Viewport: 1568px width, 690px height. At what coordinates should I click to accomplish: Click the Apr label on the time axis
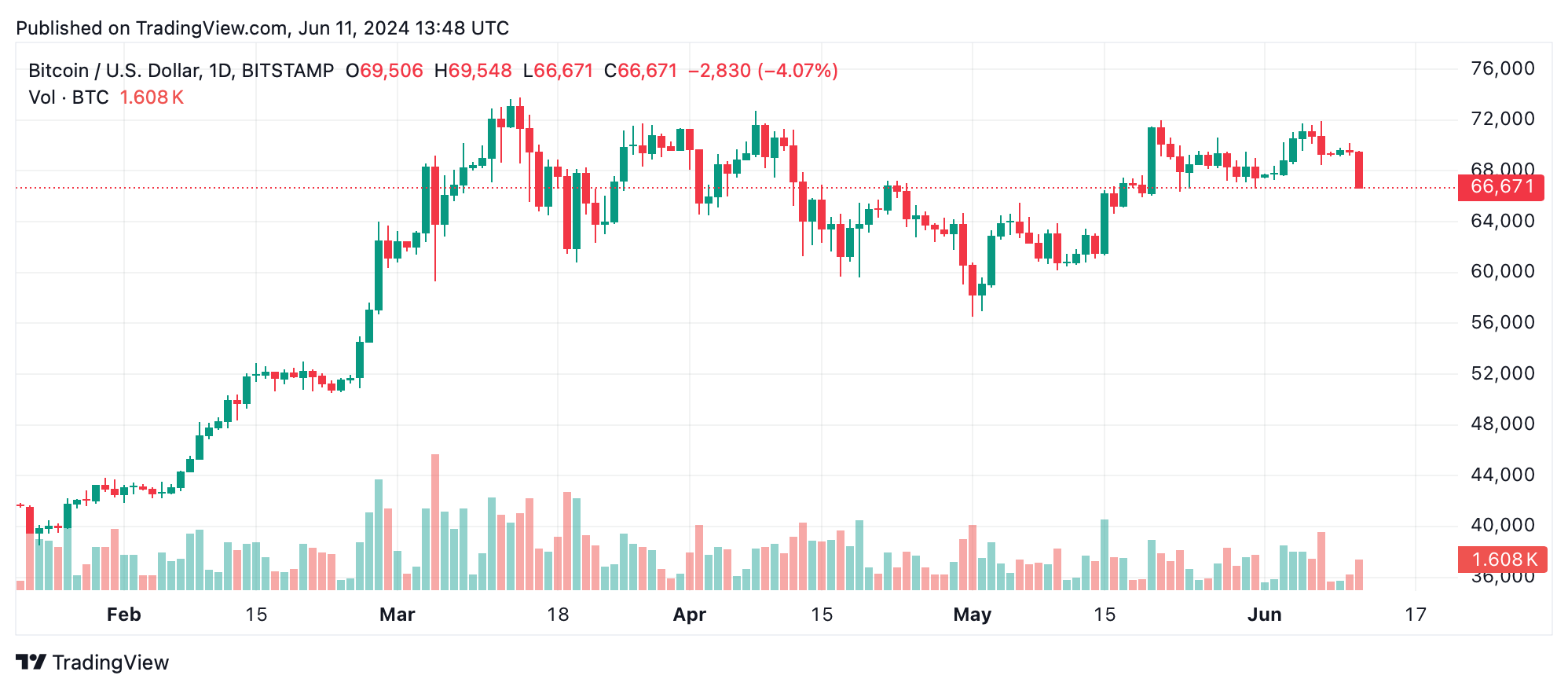coord(690,615)
